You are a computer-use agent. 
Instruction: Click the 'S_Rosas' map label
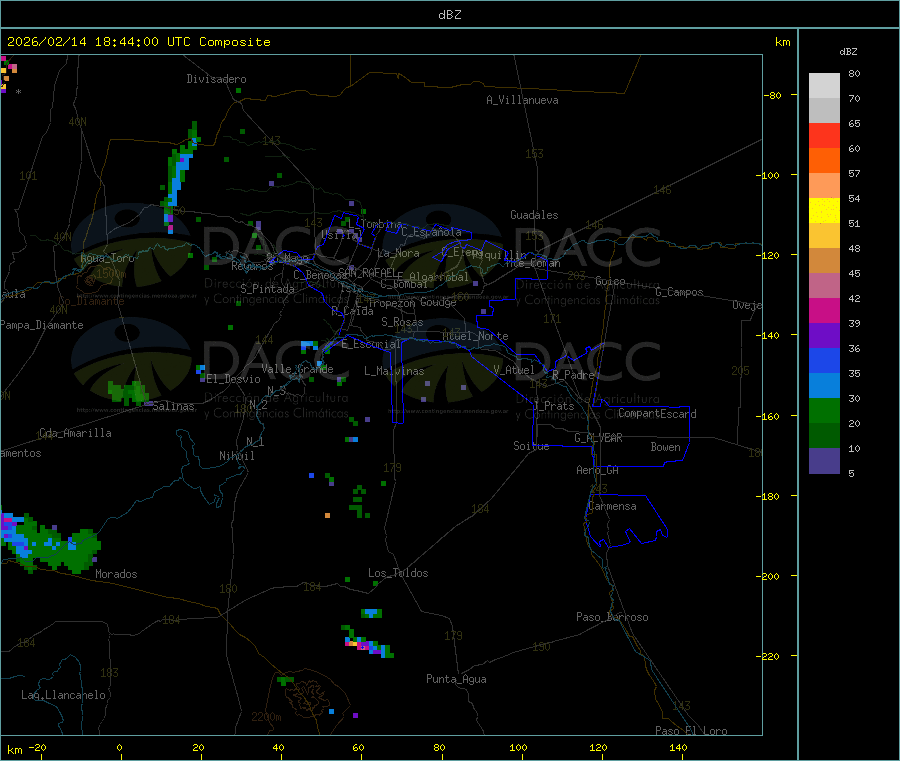[x=402, y=322]
